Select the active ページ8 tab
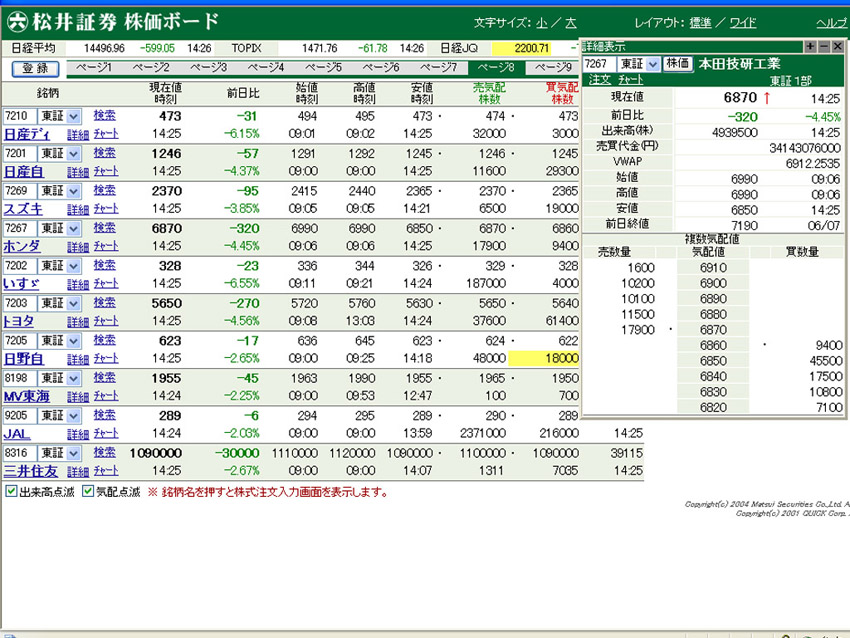The width and height of the screenshot is (850, 638). [496, 68]
